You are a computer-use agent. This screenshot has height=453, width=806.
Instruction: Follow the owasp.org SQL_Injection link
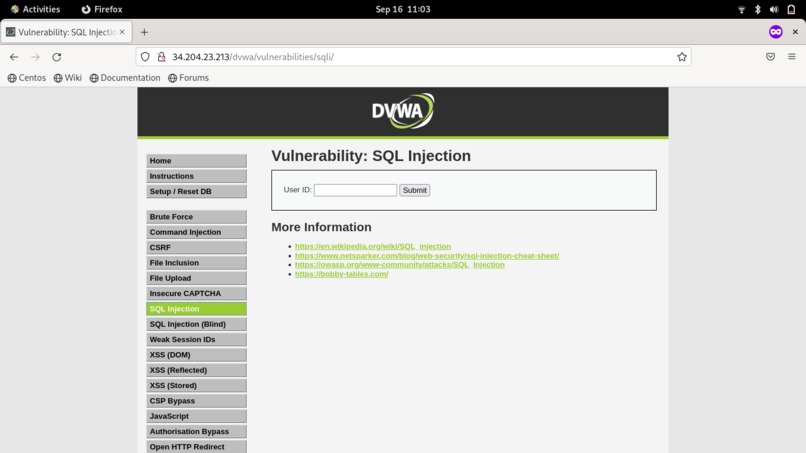pos(399,265)
